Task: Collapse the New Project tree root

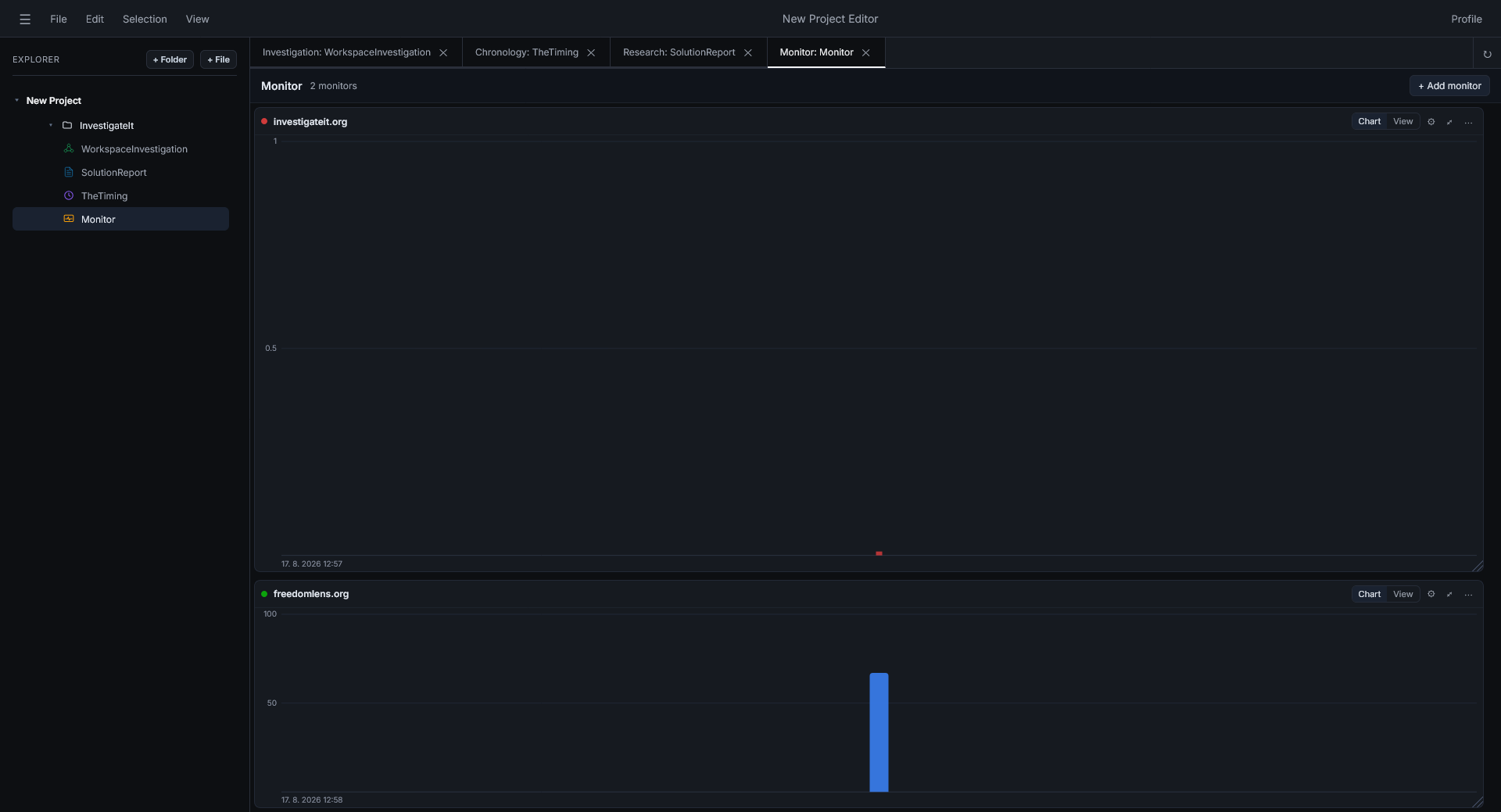Action: (x=16, y=100)
